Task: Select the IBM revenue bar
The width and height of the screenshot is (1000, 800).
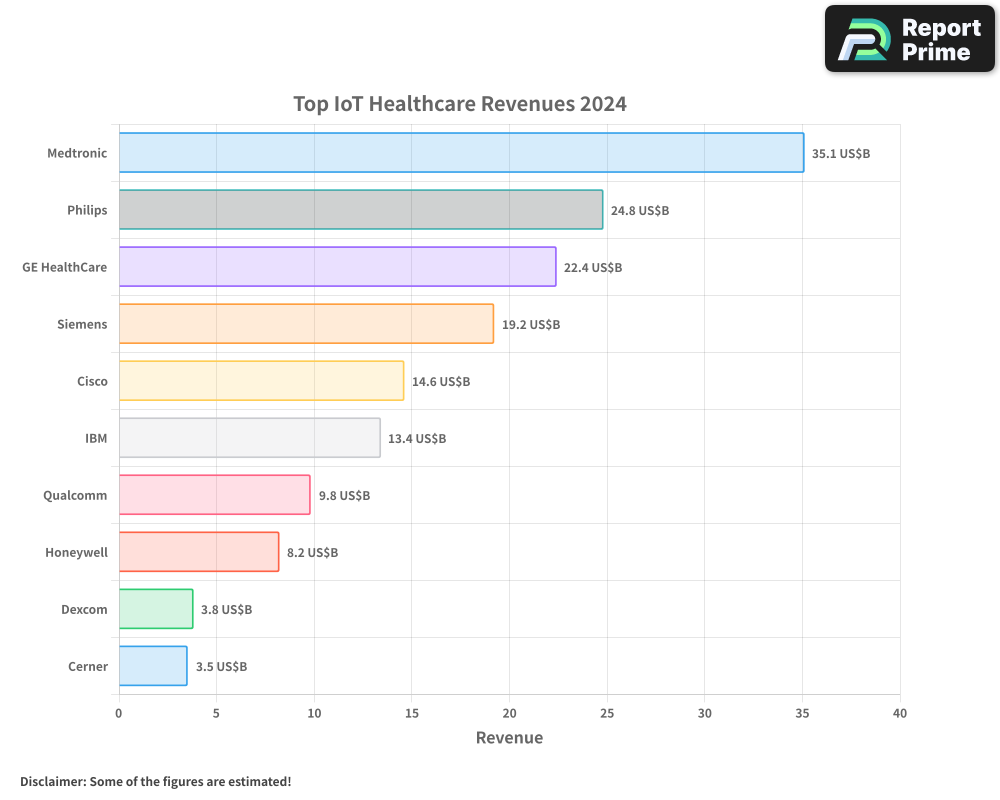Action: (250, 438)
